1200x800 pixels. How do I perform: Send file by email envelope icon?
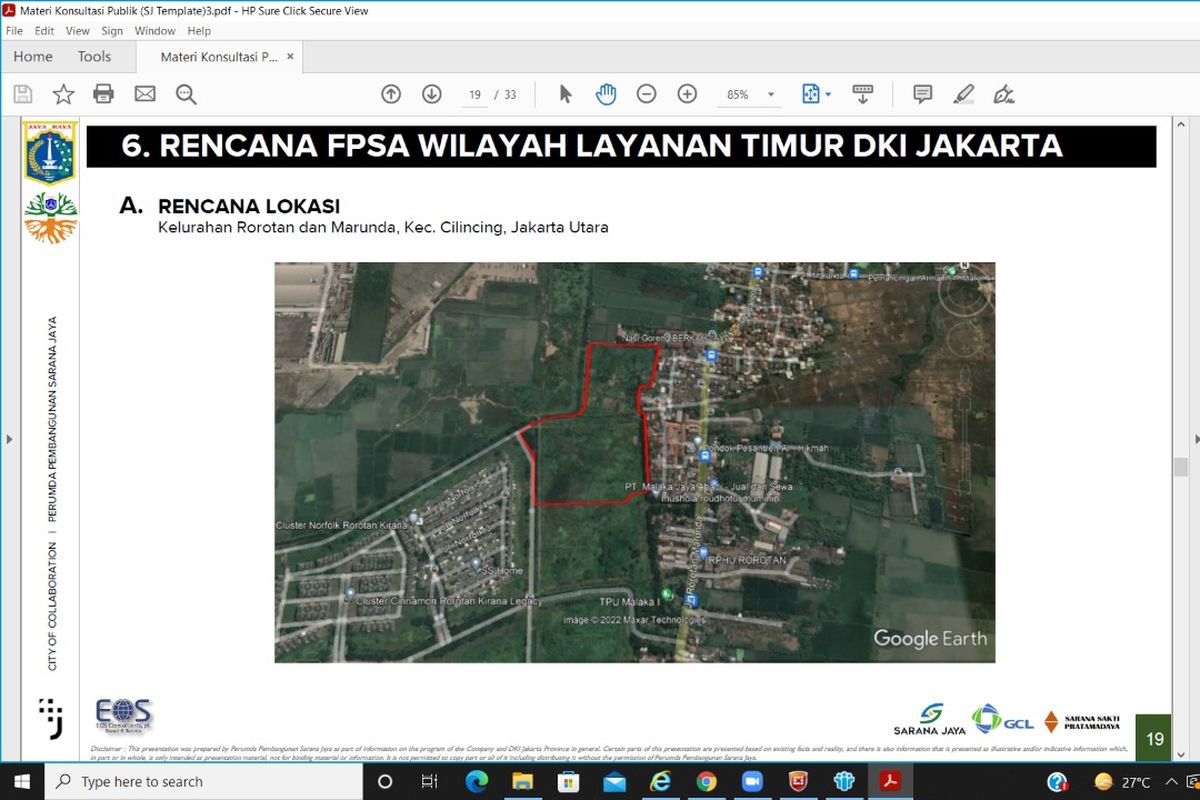click(x=145, y=94)
